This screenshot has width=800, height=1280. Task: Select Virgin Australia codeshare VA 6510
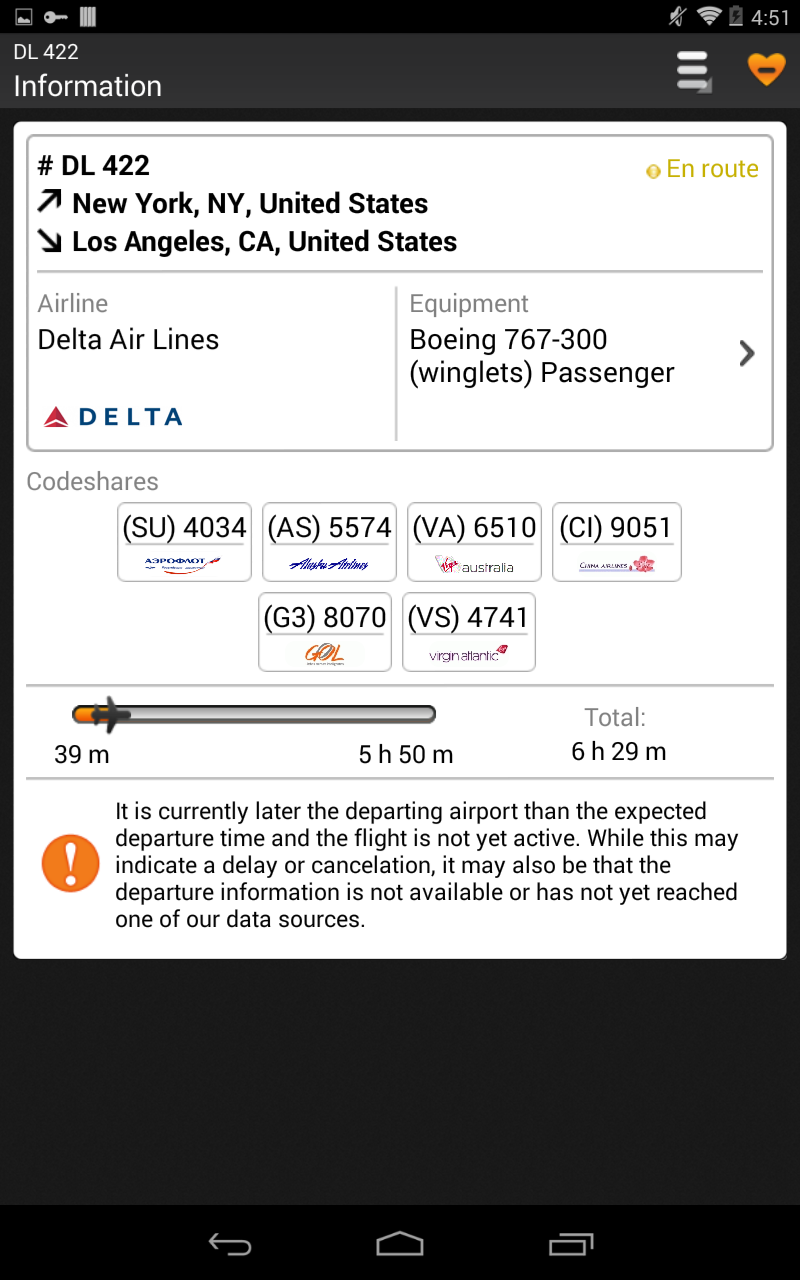coord(474,541)
